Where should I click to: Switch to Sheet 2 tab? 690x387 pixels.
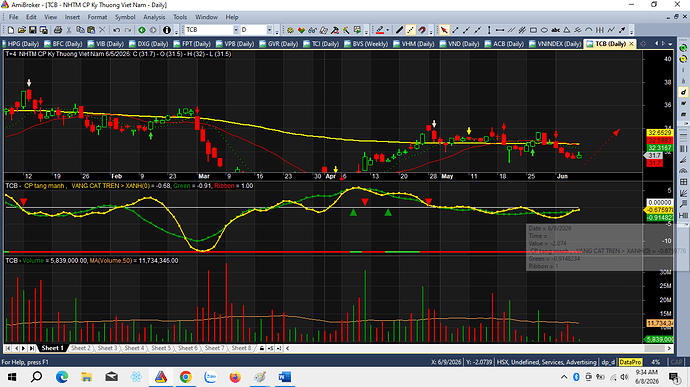81,348
